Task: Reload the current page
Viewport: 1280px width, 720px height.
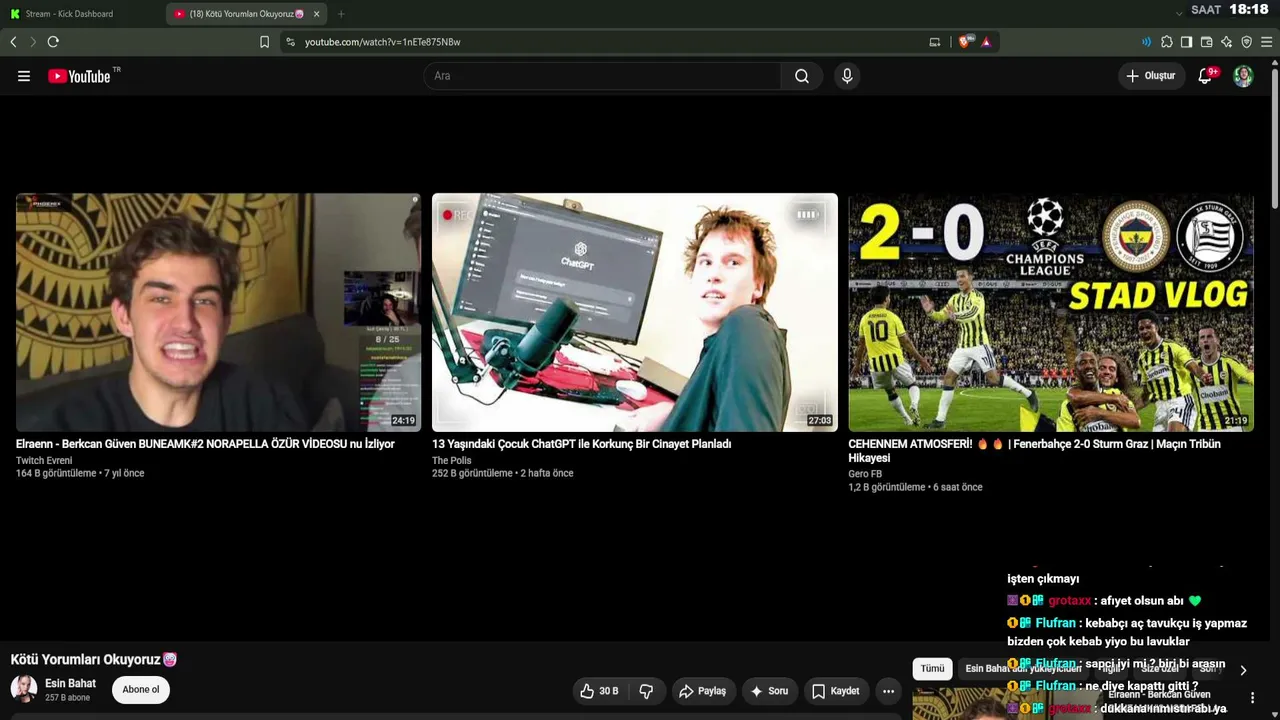Action: (x=53, y=42)
